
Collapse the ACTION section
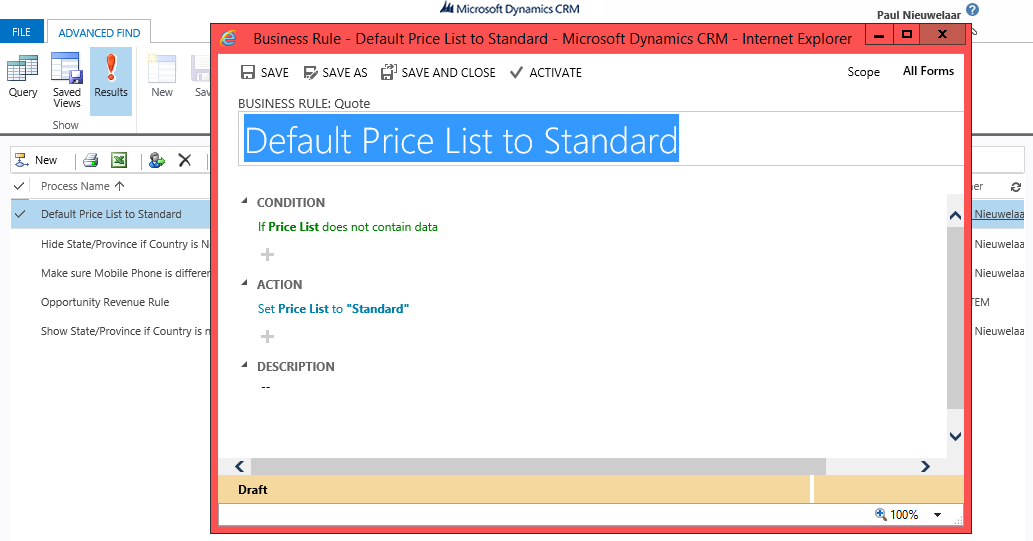click(x=245, y=284)
